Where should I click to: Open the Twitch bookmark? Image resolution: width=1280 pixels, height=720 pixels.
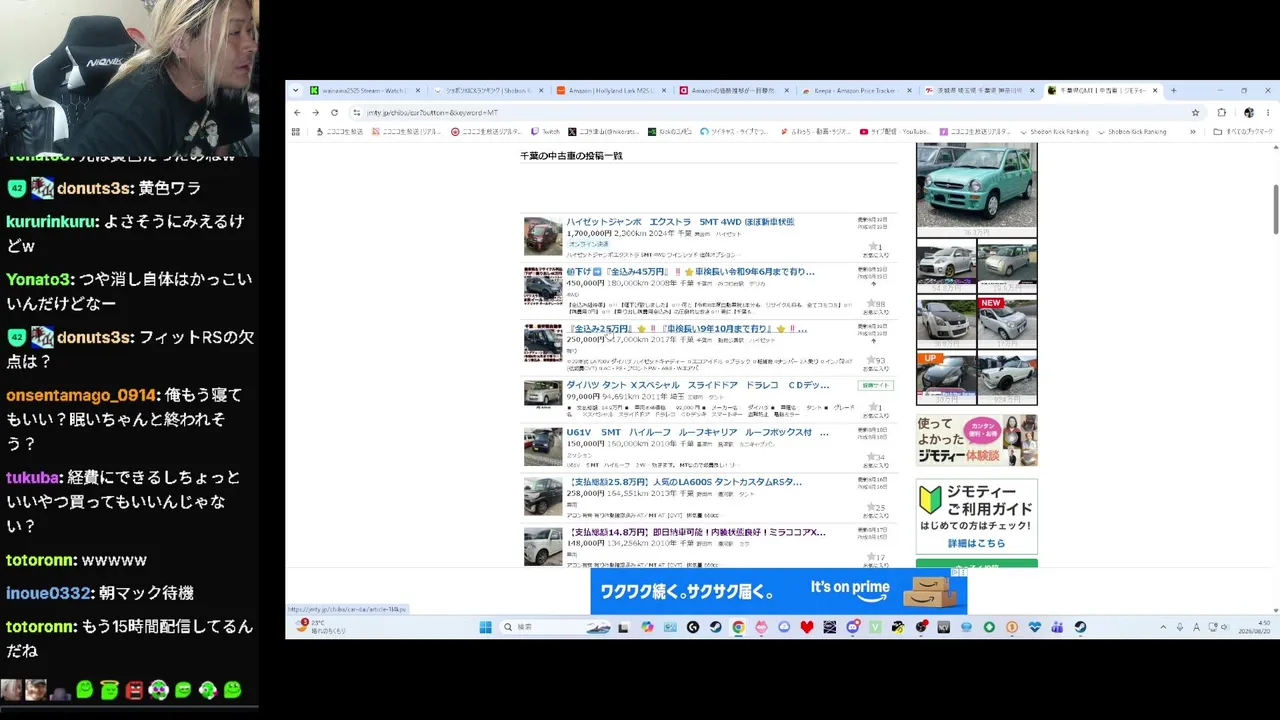[546, 131]
